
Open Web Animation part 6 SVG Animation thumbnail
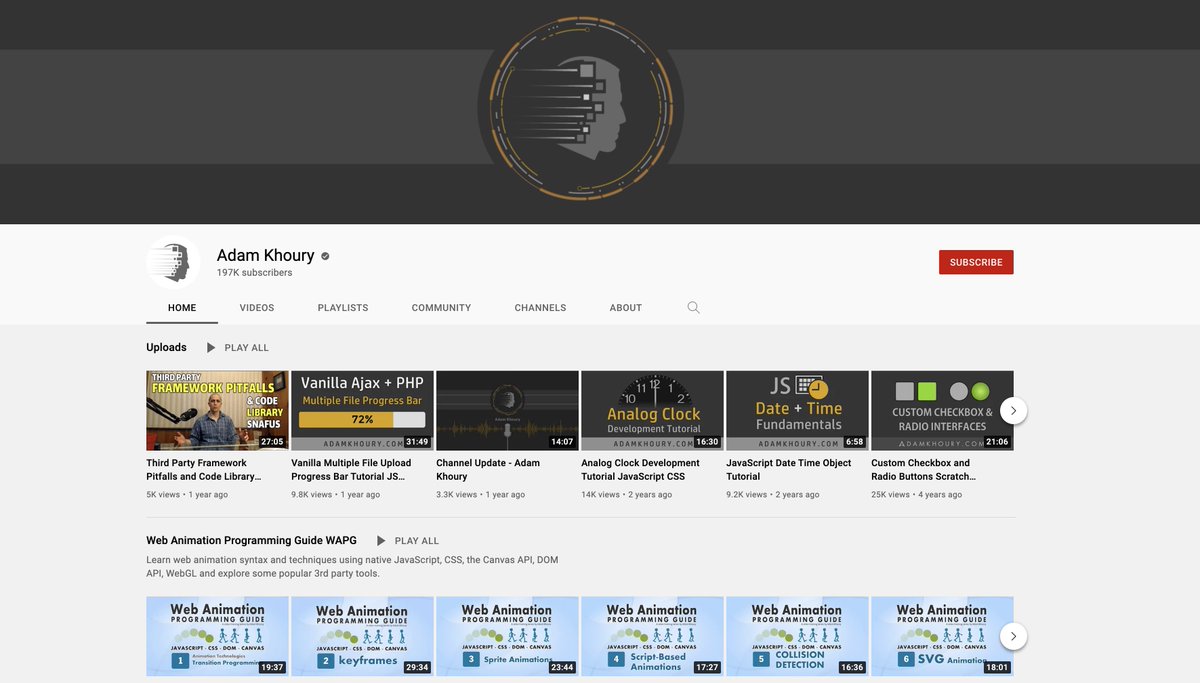click(x=942, y=636)
